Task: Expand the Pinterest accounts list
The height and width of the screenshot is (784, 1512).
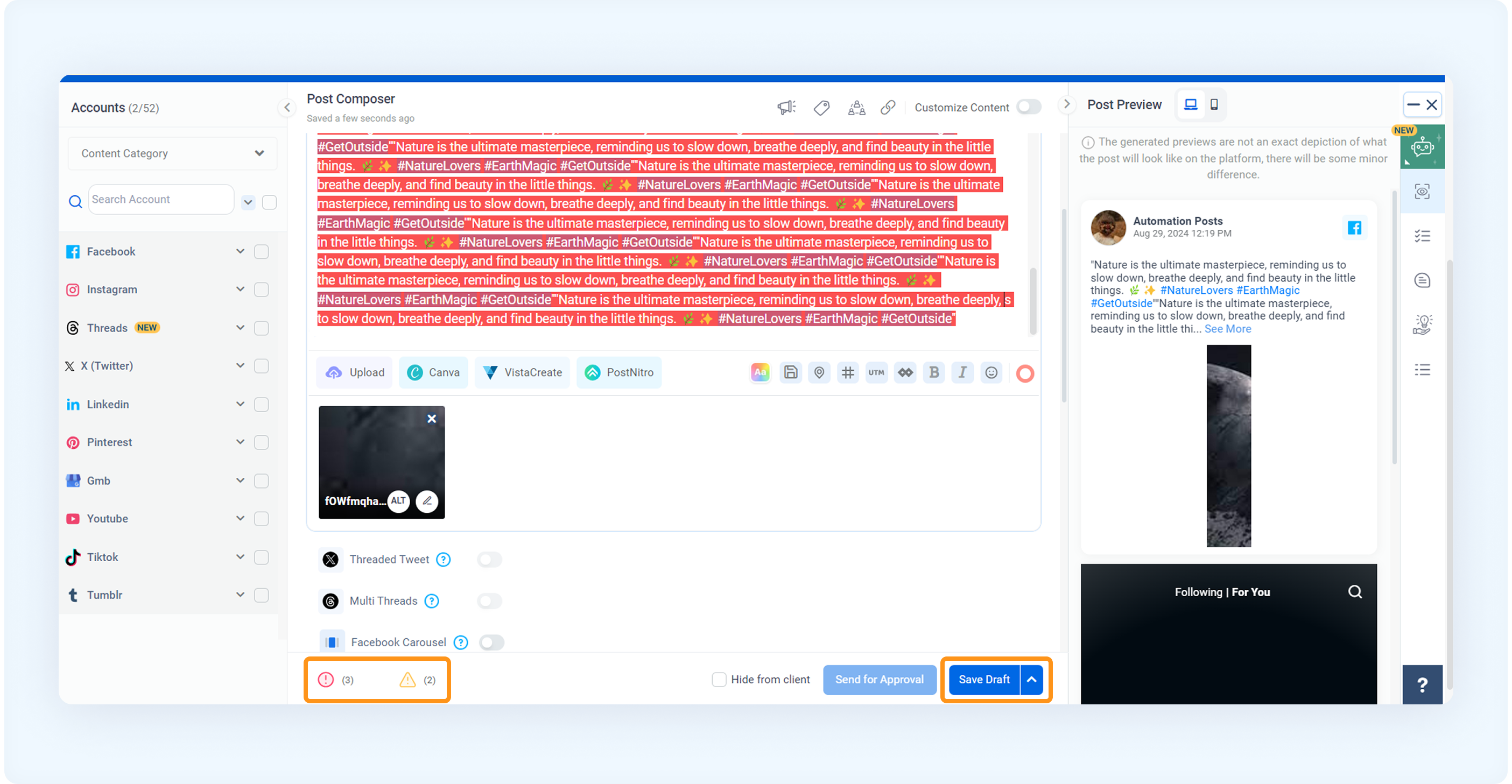Action: pos(240,442)
